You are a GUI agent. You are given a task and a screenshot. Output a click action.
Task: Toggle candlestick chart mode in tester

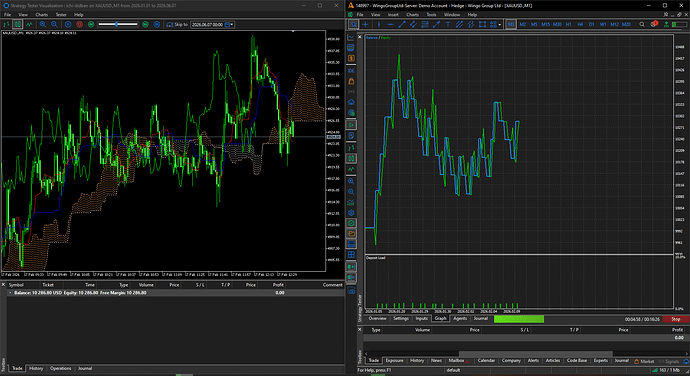click(x=17, y=25)
